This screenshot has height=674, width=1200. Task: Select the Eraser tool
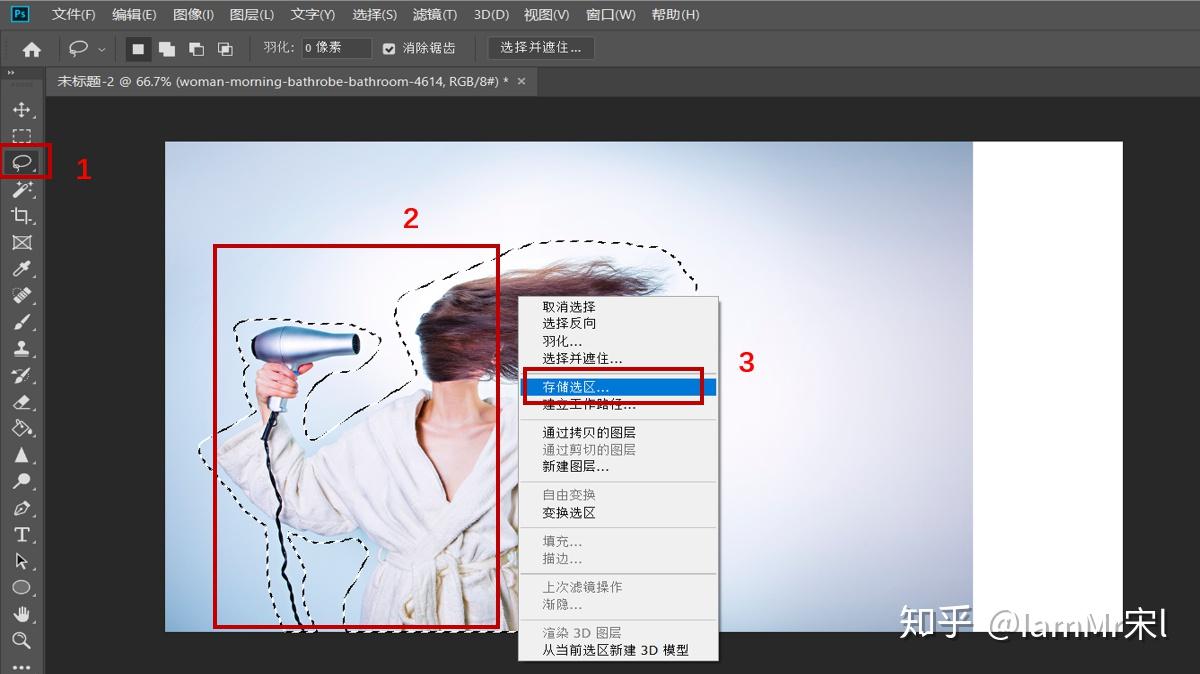click(x=22, y=402)
